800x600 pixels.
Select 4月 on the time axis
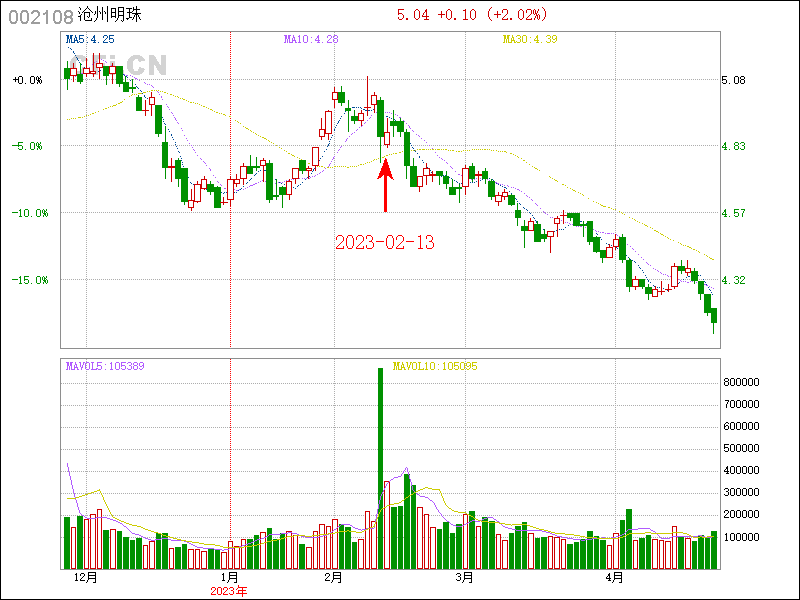pyautogui.click(x=615, y=578)
